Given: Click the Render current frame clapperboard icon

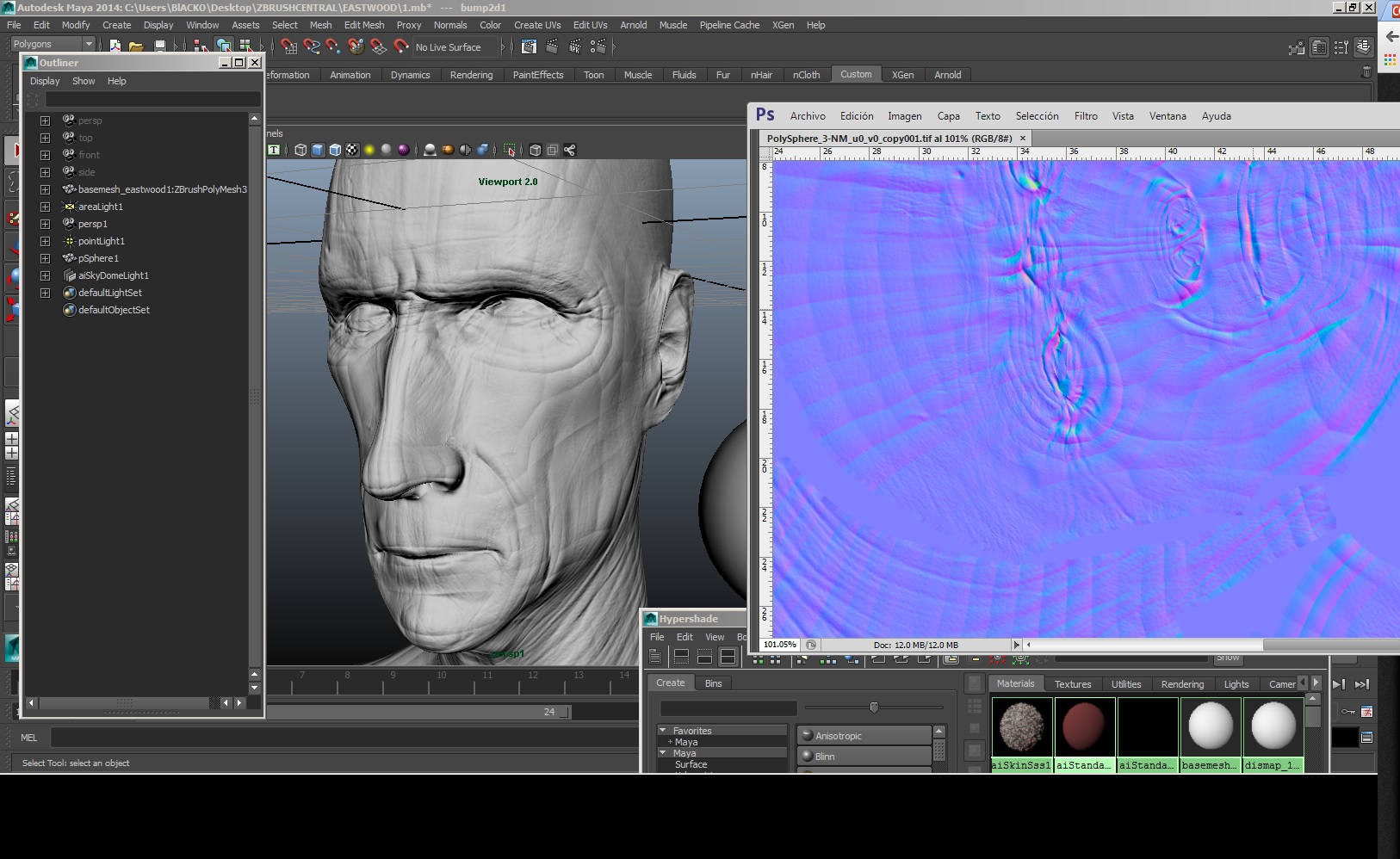Looking at the screenshot, I should (x=552, y=46).
